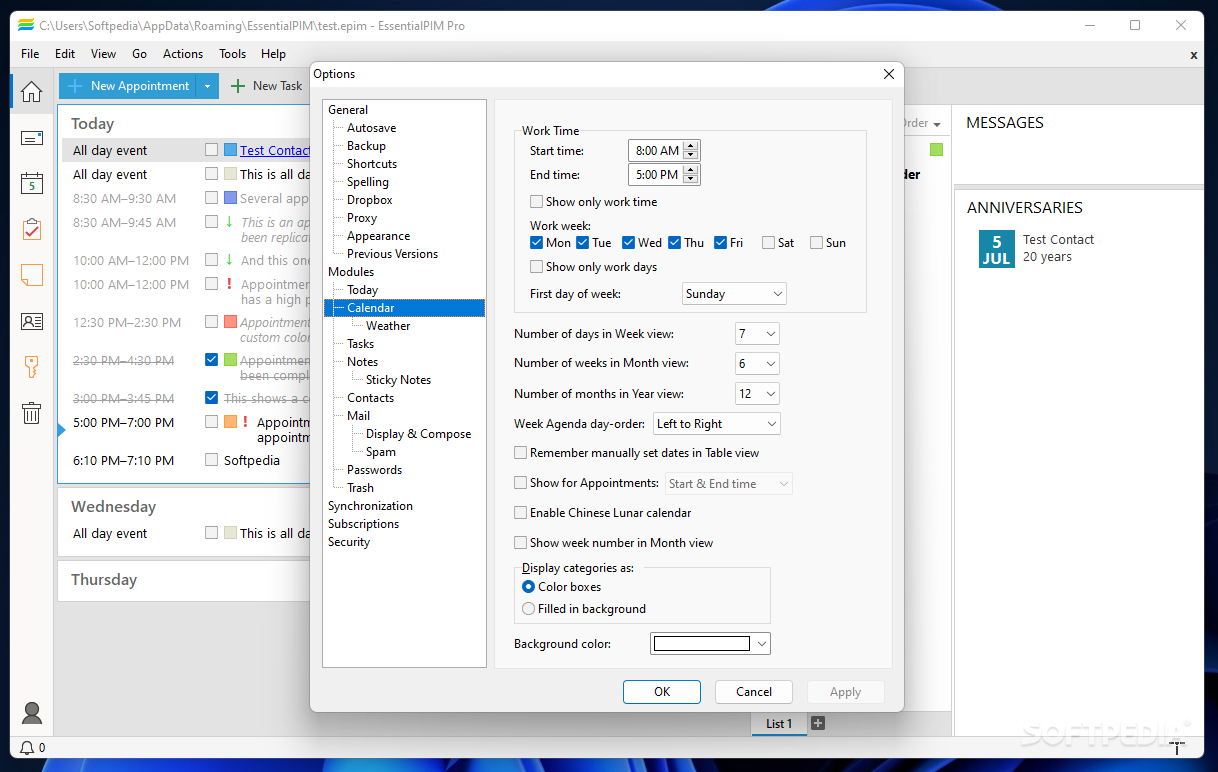The height and width of the screenshot is (772, 1218).
Task: Click the New Task plus icon
Action: click(238, 86)
